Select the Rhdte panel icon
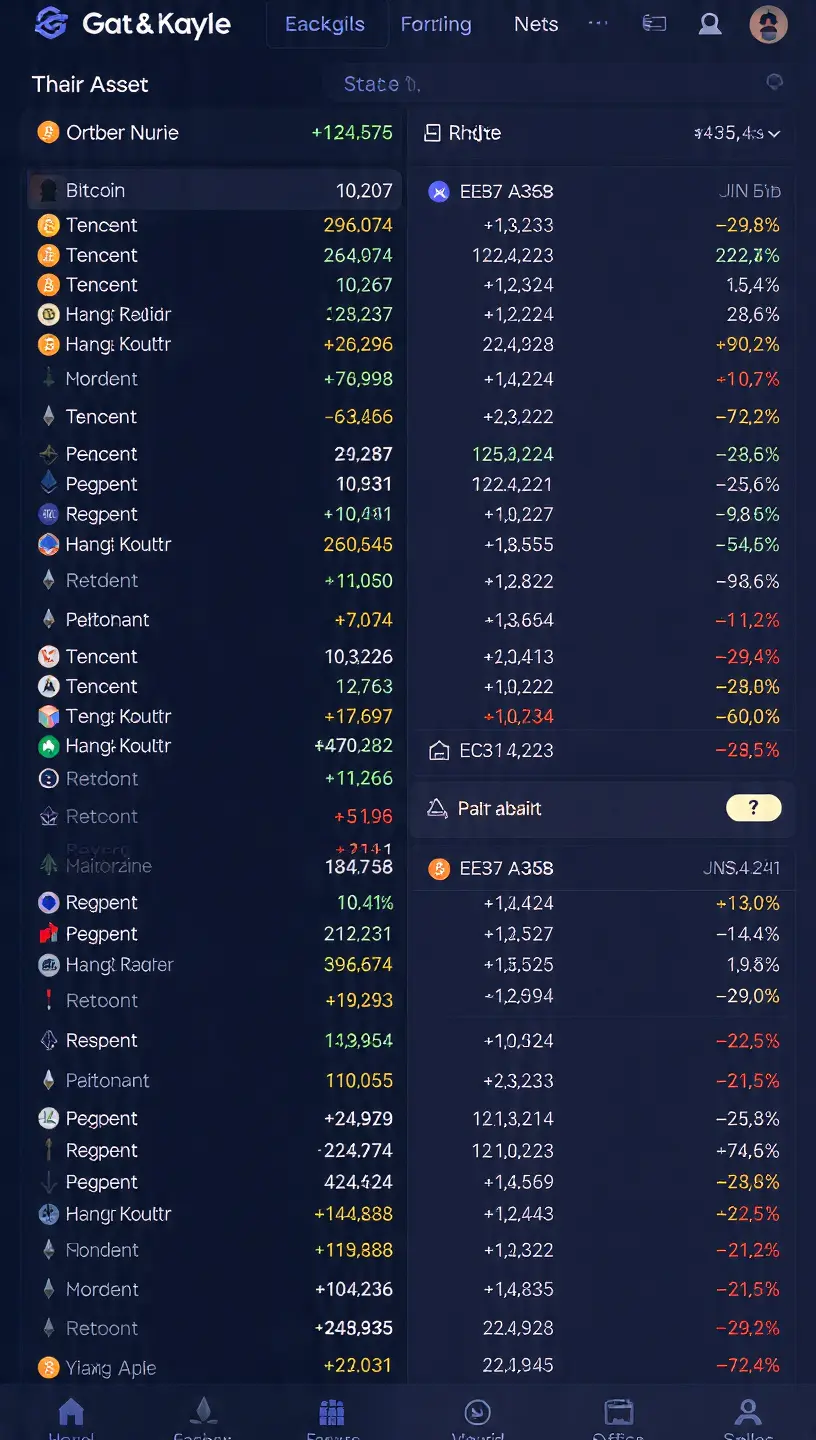Screen dimensions: 816x1440 coord(432,133)
